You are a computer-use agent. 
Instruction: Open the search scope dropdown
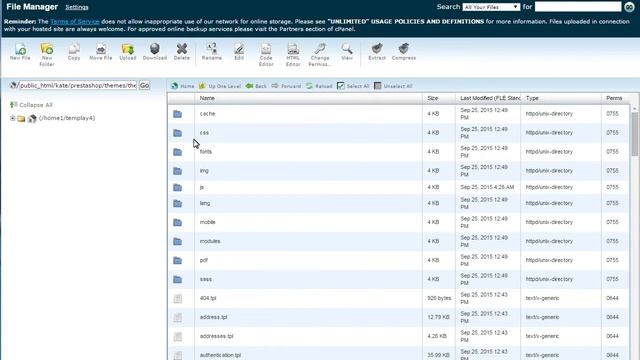(491, 7)
